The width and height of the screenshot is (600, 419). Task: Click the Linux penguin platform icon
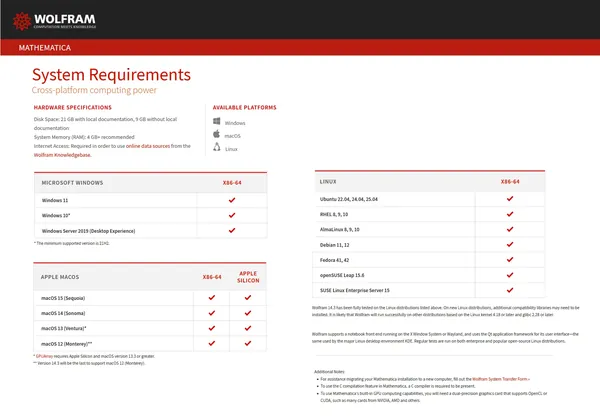coord(217,147)
